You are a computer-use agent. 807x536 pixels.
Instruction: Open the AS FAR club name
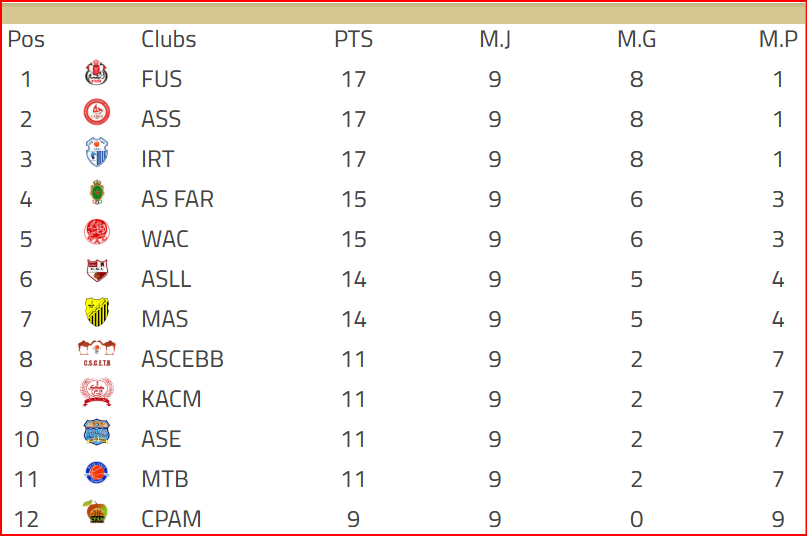pyautogui.click(x=178, y=199)
